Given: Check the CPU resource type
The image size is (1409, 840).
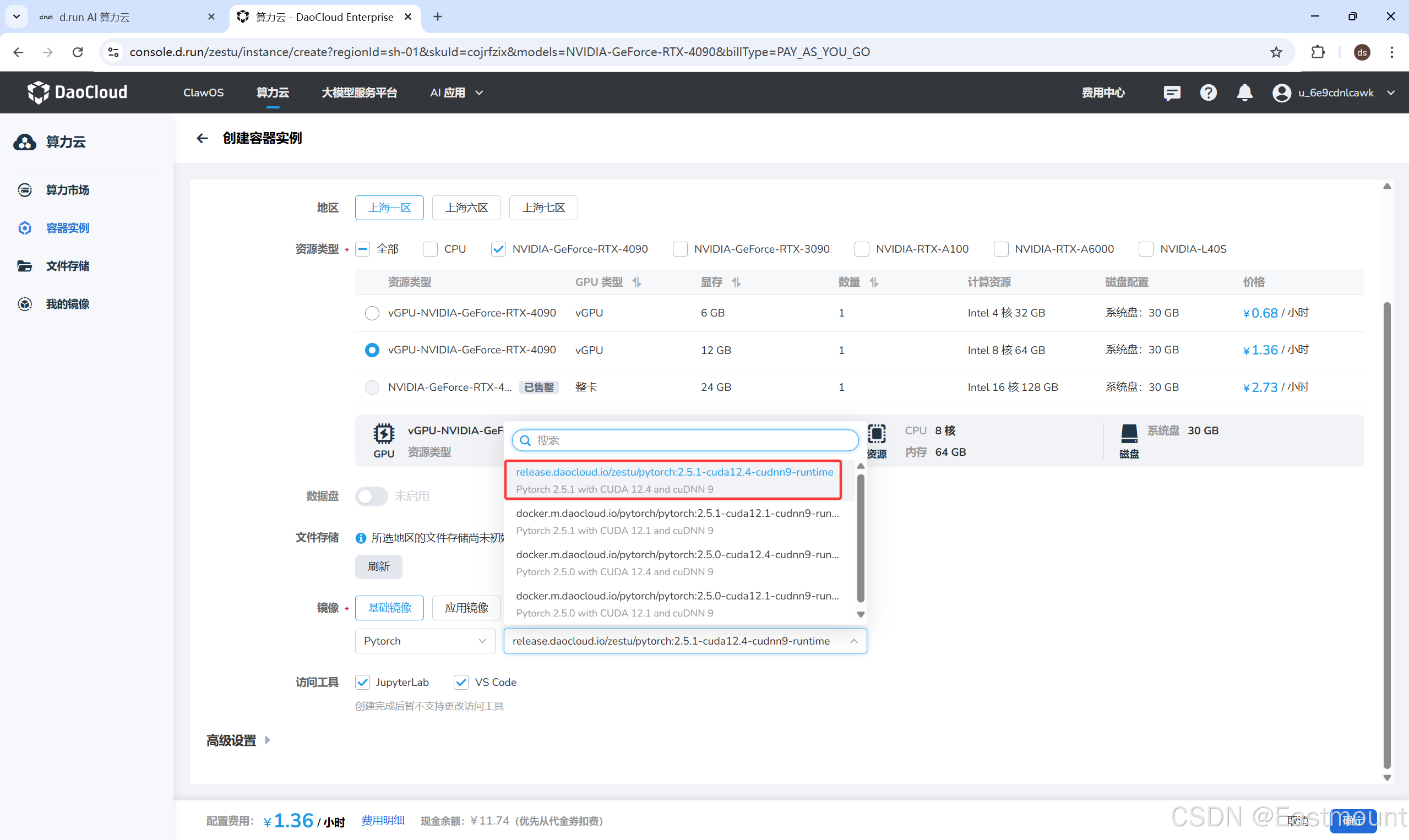Looking at the screenshot, I should click(x=429, y=249).
